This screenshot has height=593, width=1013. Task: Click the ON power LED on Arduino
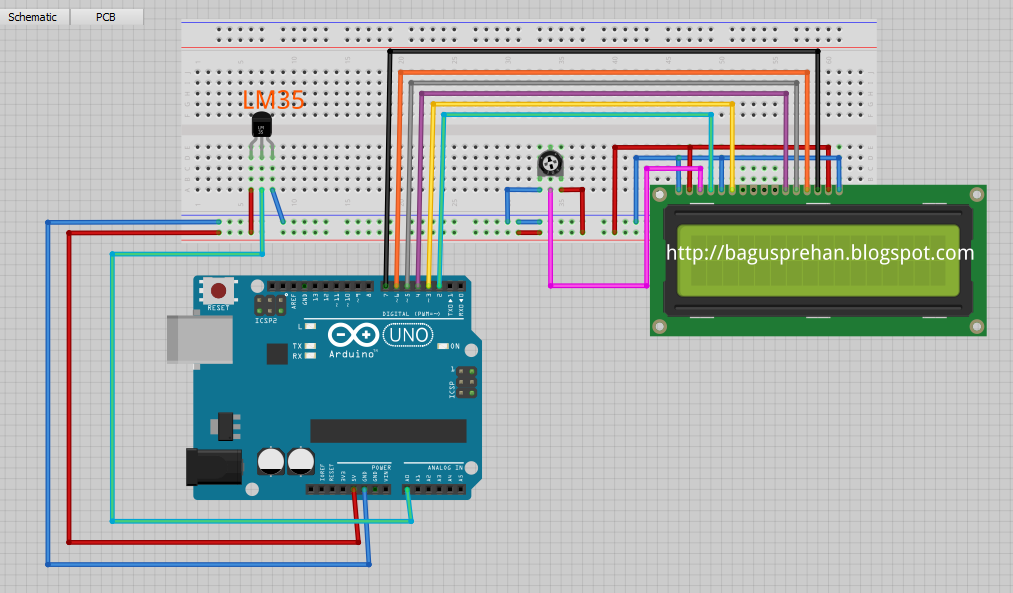[443, 346]
